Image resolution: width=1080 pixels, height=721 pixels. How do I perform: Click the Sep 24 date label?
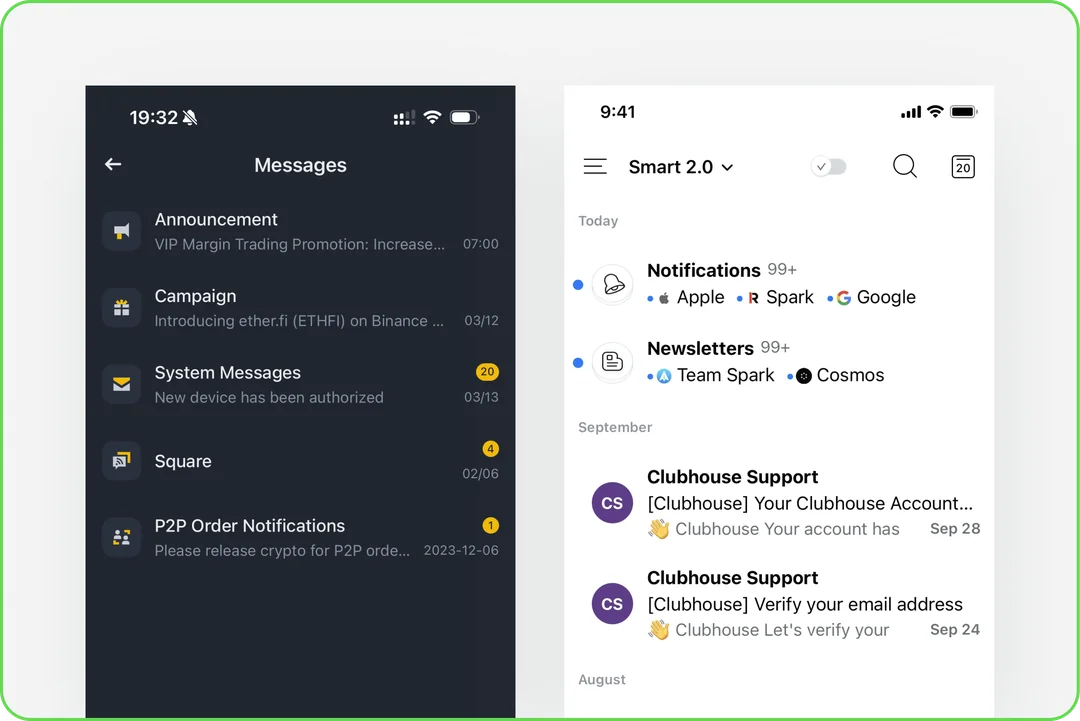[955, 629]
